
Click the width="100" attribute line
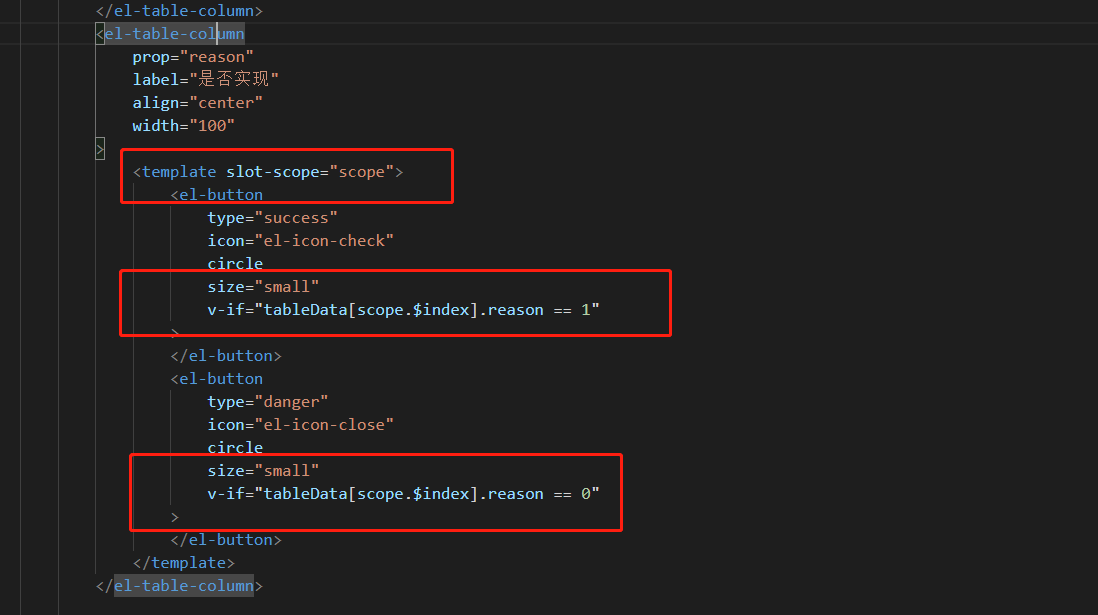pyautogui.click(x=183, y=126)
